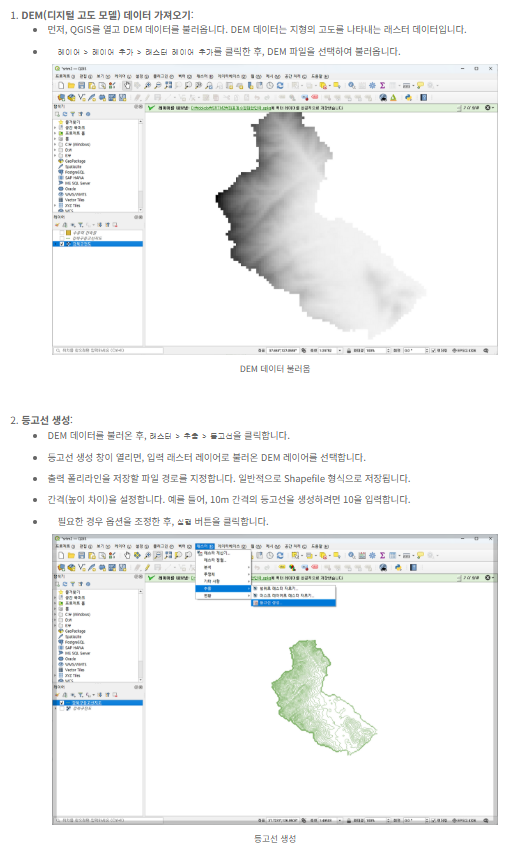Image resolution: width=514 pixels, height=844 pixels.
Task: Click Browser panel filter funnel in DEM screenshot
Action: coord(73,114)
